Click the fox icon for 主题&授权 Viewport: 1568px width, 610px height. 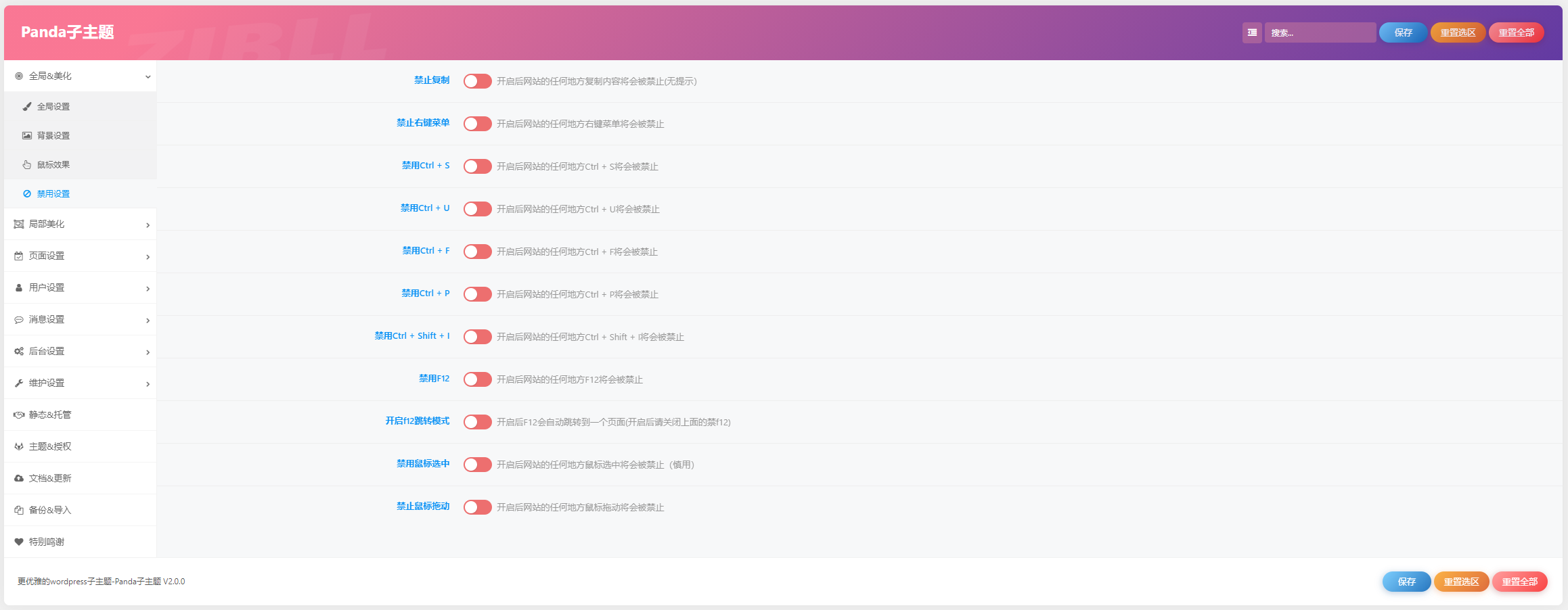tap(19, 447)
